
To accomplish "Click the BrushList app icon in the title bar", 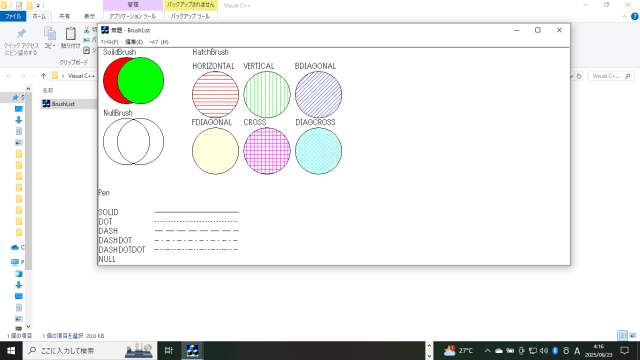I will coord(105,30).
